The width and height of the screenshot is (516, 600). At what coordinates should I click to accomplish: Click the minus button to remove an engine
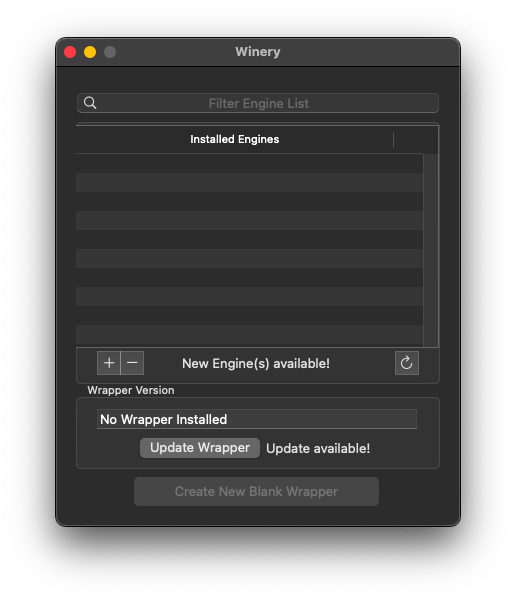click(x=132, y=363)
